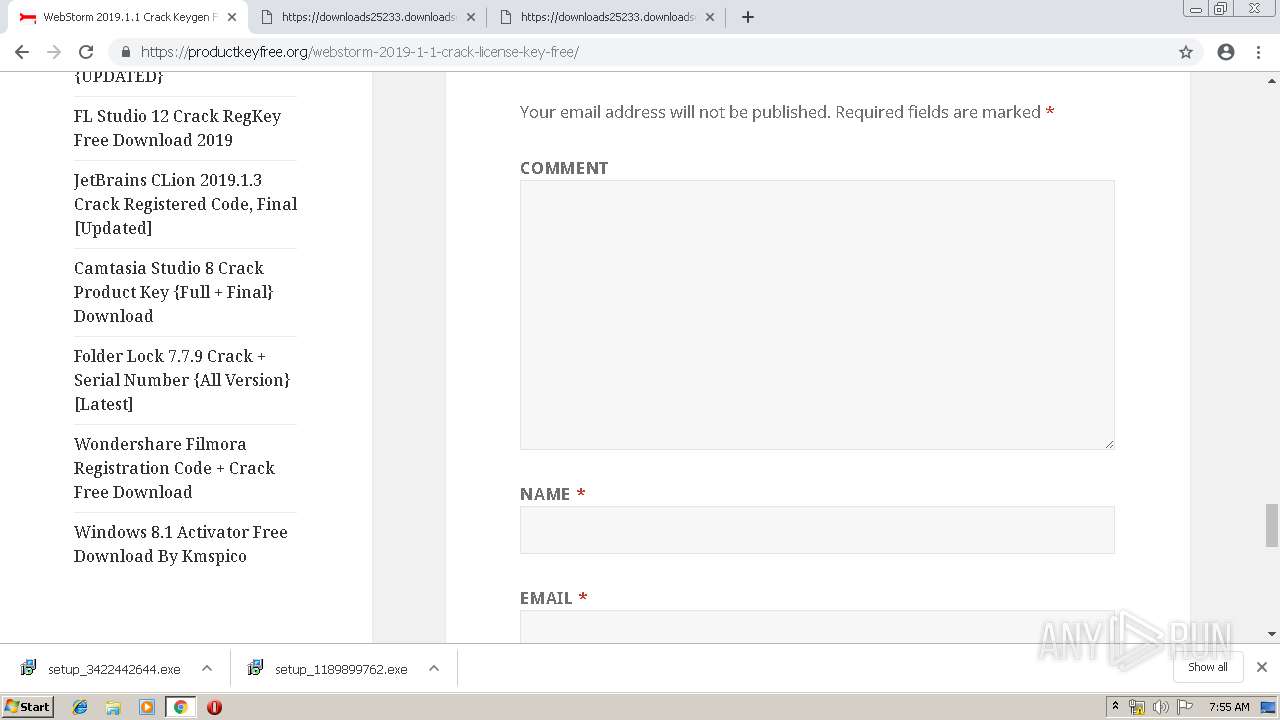Close the WebStorm 2019.1.1 Crack tab
Viewport: 1280px width, 720px height.
coord(232,17)
